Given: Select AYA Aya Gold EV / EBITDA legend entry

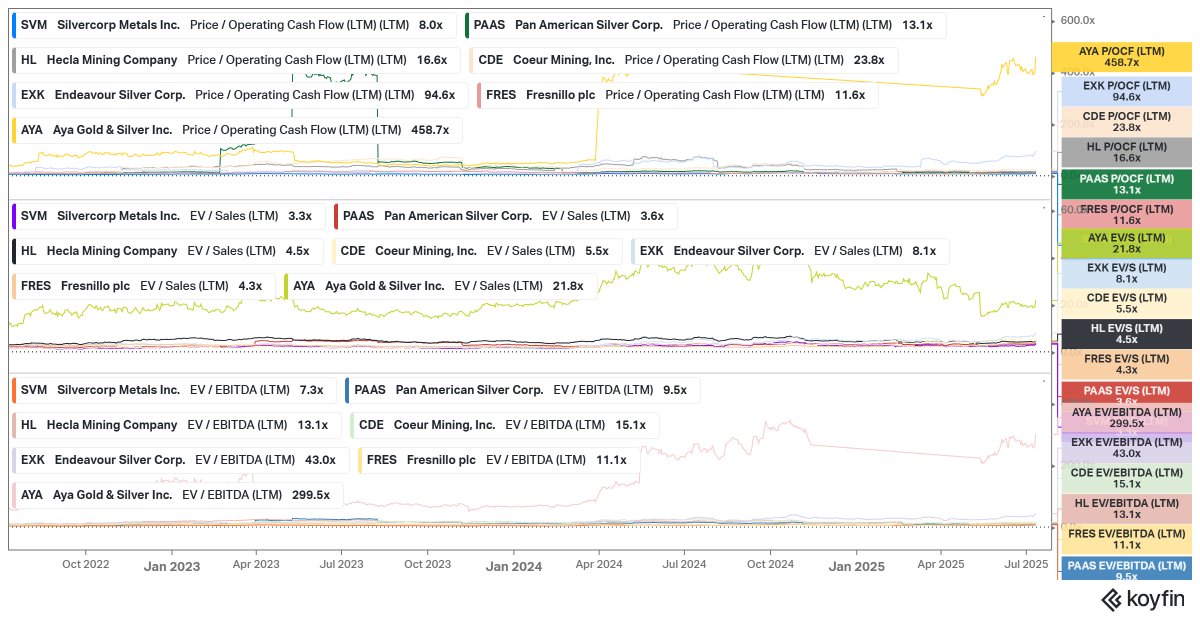Looking at the screenshot, I should pos(176,495).
